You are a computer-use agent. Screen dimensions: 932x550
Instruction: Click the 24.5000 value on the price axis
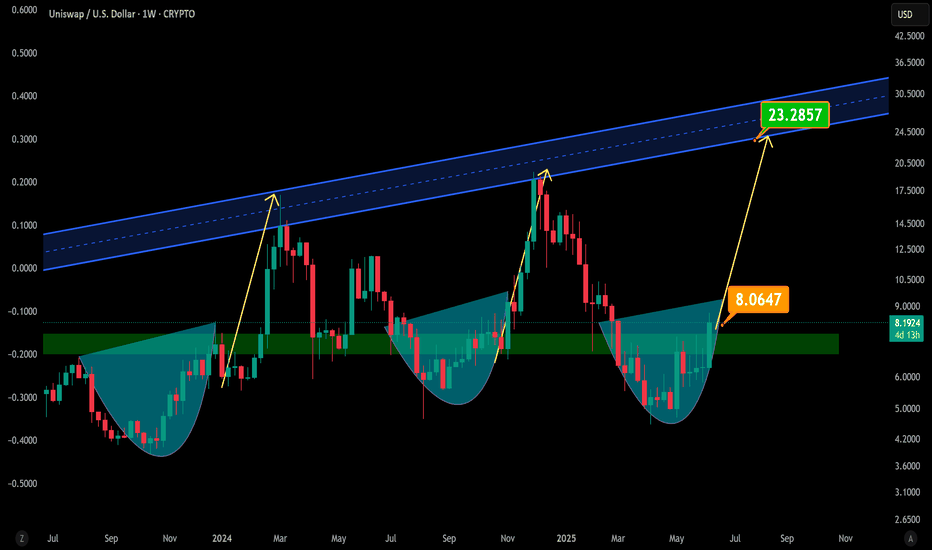(909, 132)
